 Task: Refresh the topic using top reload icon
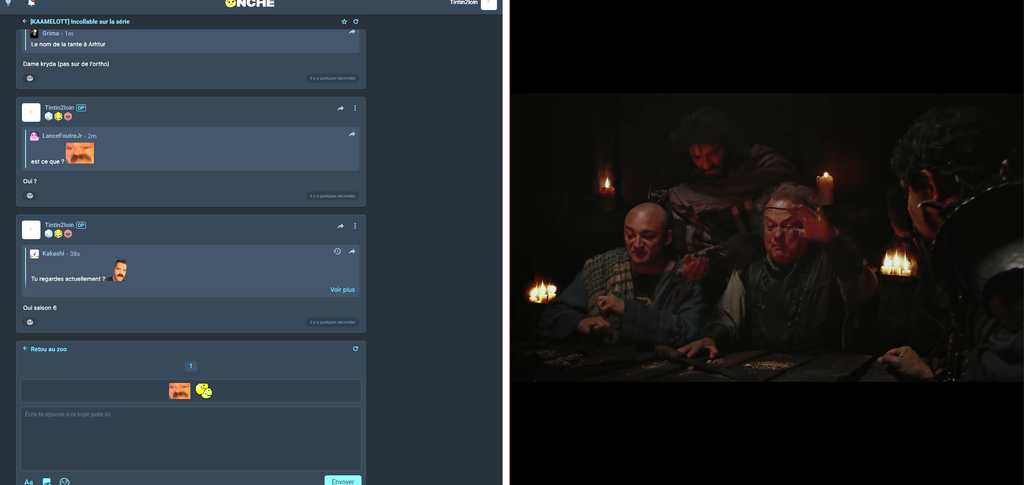[x=356, y=22]
